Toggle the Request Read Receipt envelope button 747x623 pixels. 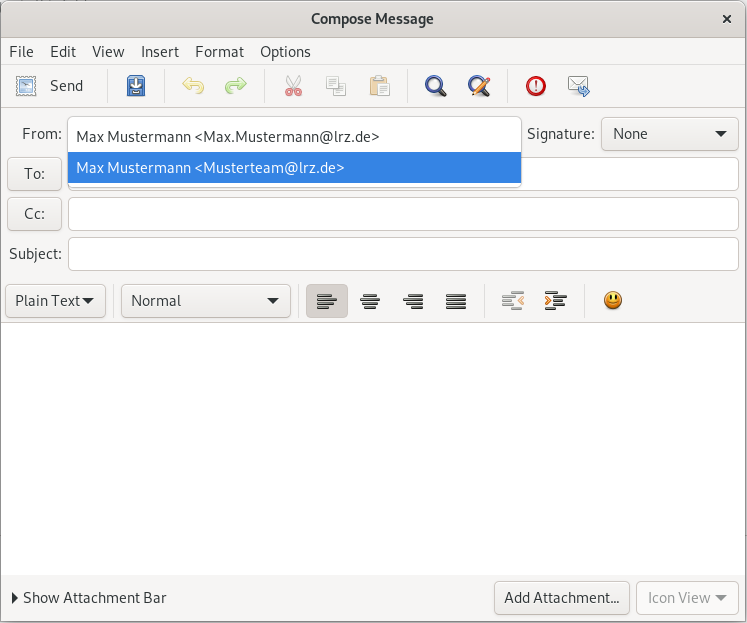coord(579,86)
